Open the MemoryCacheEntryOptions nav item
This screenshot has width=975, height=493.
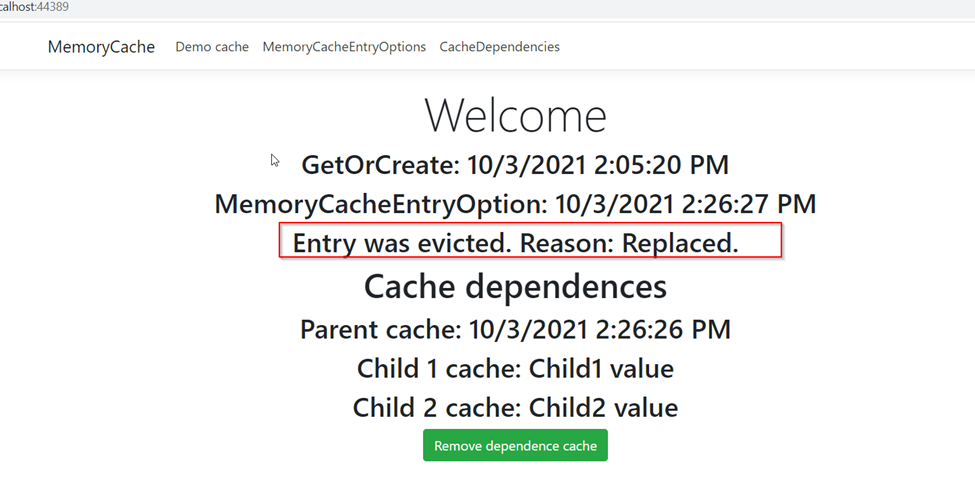point(344,47)
